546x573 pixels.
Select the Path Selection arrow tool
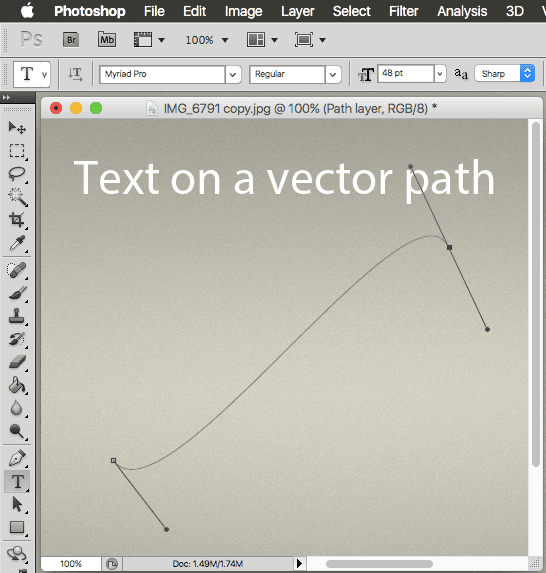click(x=17, y=504)
